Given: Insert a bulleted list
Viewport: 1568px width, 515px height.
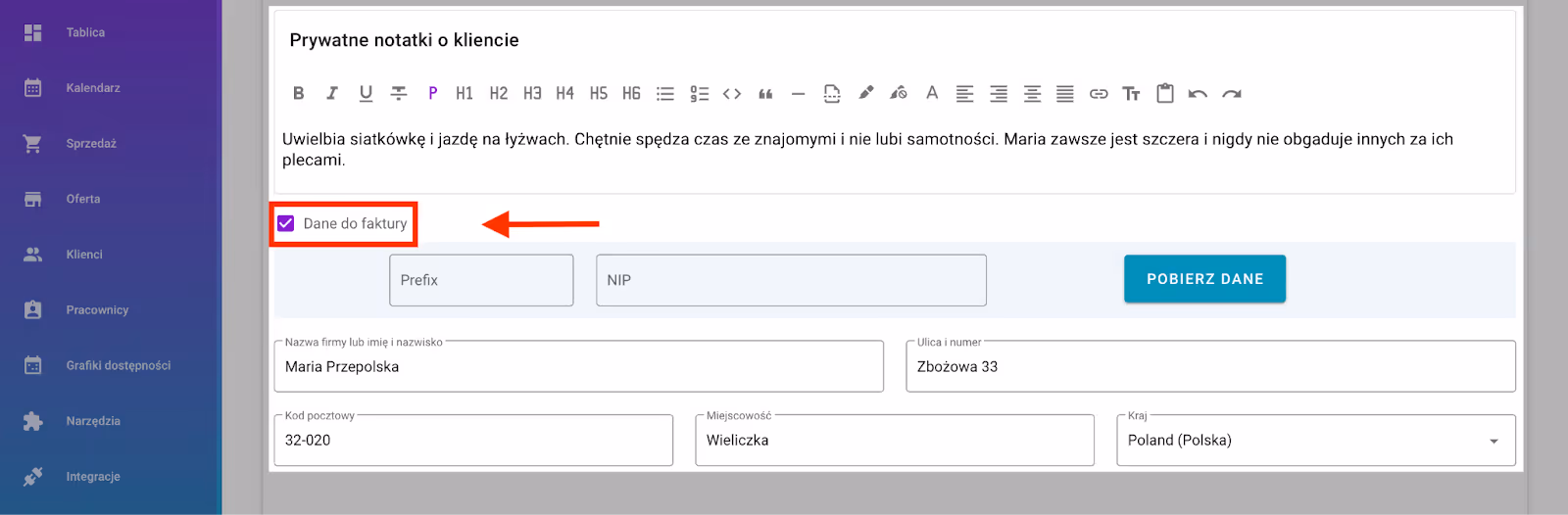Looking at the screenshot, I should [x=665, y=94].
